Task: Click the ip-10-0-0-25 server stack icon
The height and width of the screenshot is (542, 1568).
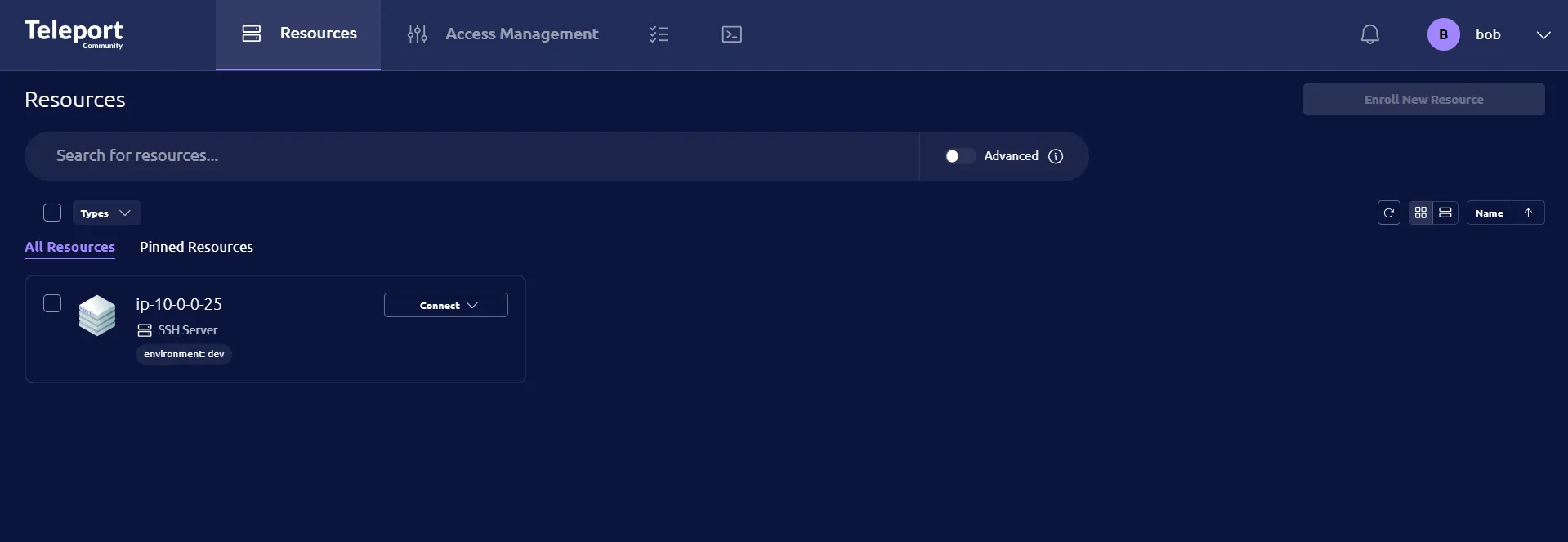Action: click(97, 316)
